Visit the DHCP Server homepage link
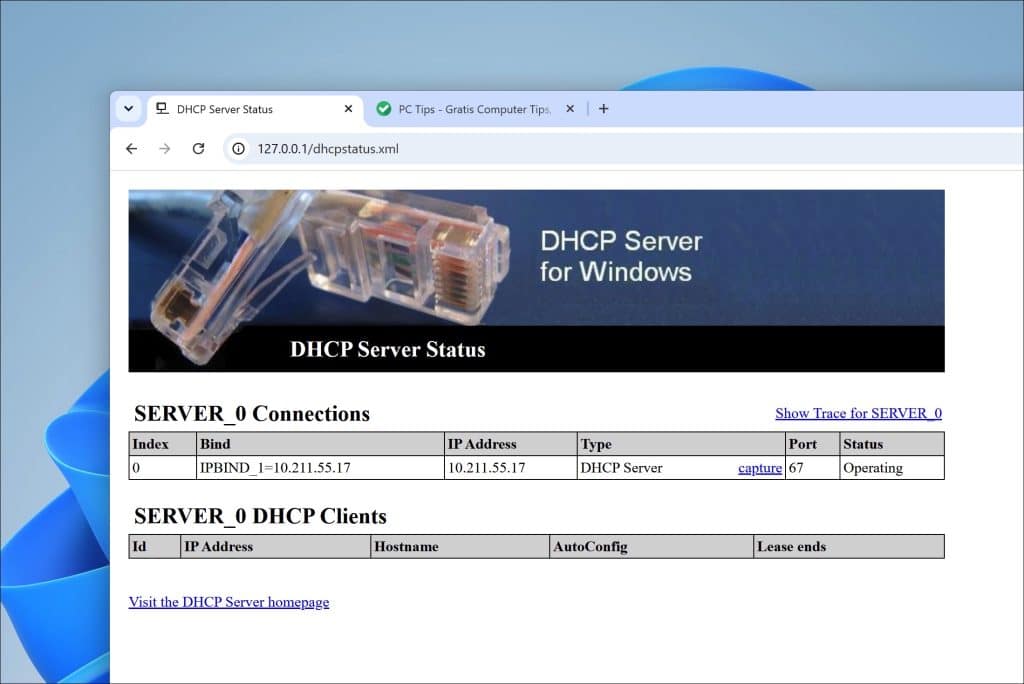 [229, 602]
